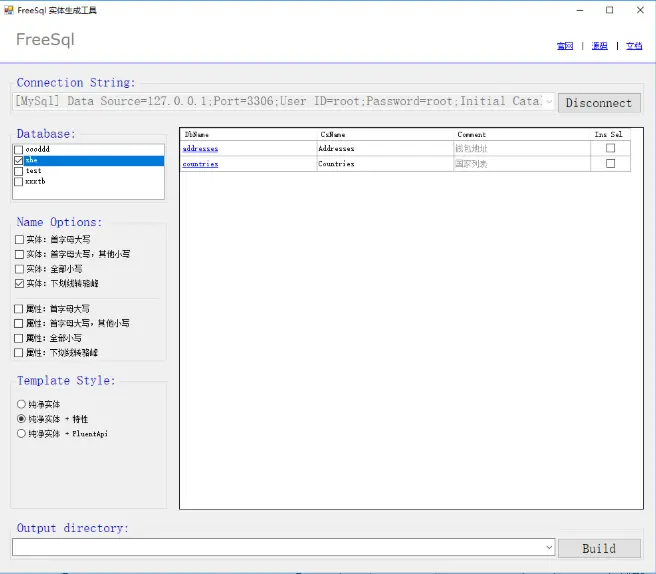Click the Addresses CsName cell
656x574 pixels.
385,149
